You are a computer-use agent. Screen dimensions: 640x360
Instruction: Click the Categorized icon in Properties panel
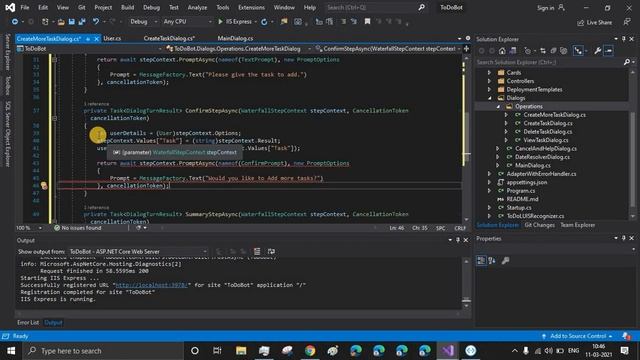click(x=481, y=260)
